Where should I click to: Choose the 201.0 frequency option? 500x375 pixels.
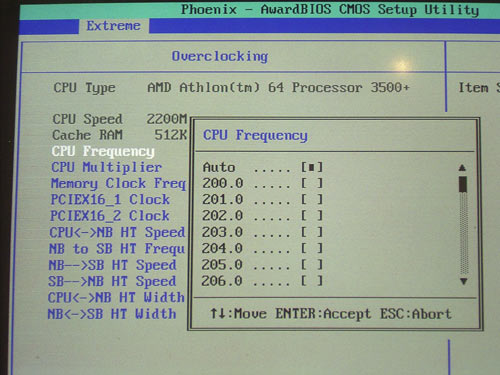click(263, 199)
